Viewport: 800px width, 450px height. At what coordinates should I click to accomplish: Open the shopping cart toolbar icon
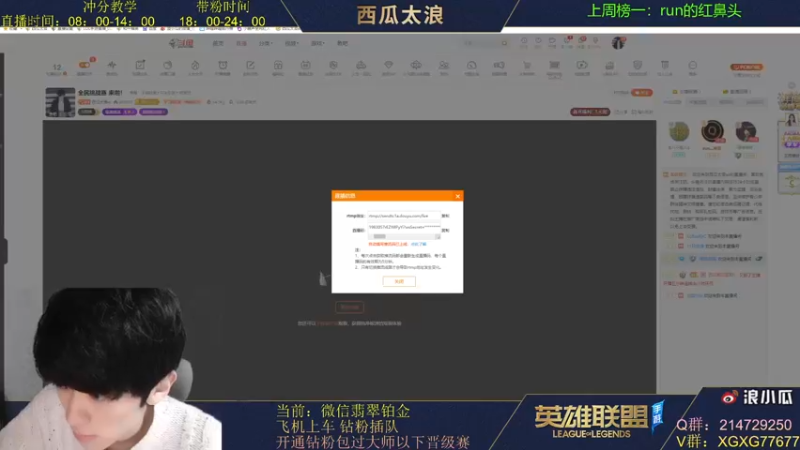pyautogui.click(x=527, y=65)
